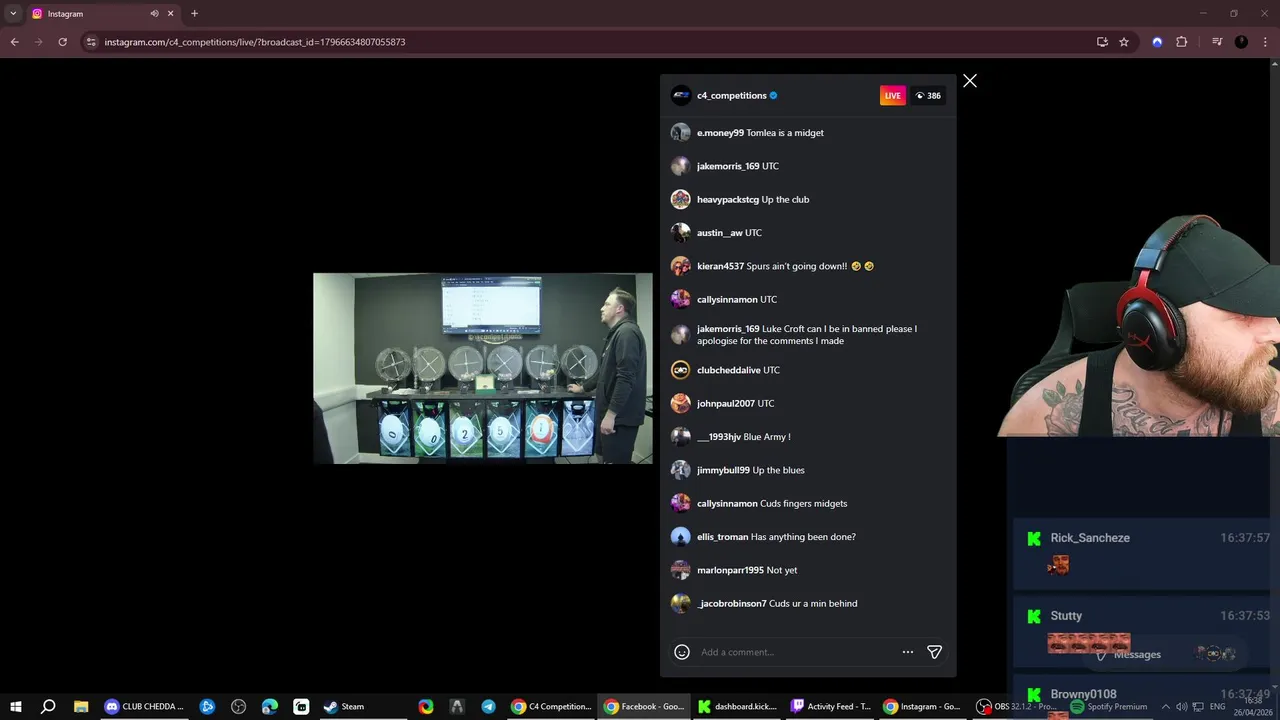Switch to CLUB CHEDDA Discord taskbar item
The image size is (1280, 720).
point(146,706)
